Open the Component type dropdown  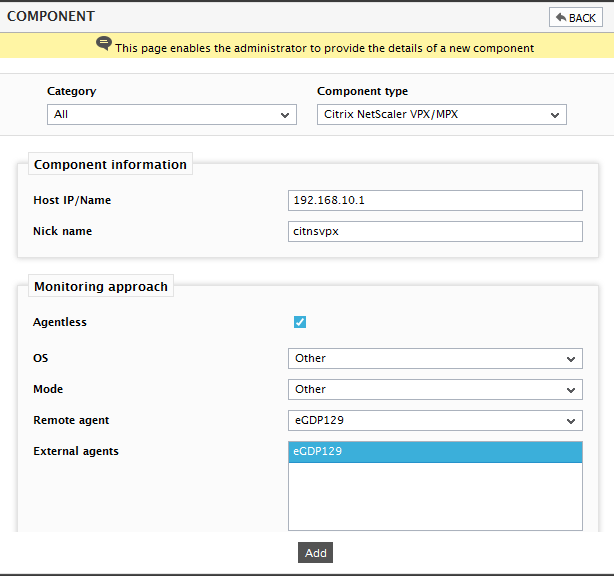[442, 114]
